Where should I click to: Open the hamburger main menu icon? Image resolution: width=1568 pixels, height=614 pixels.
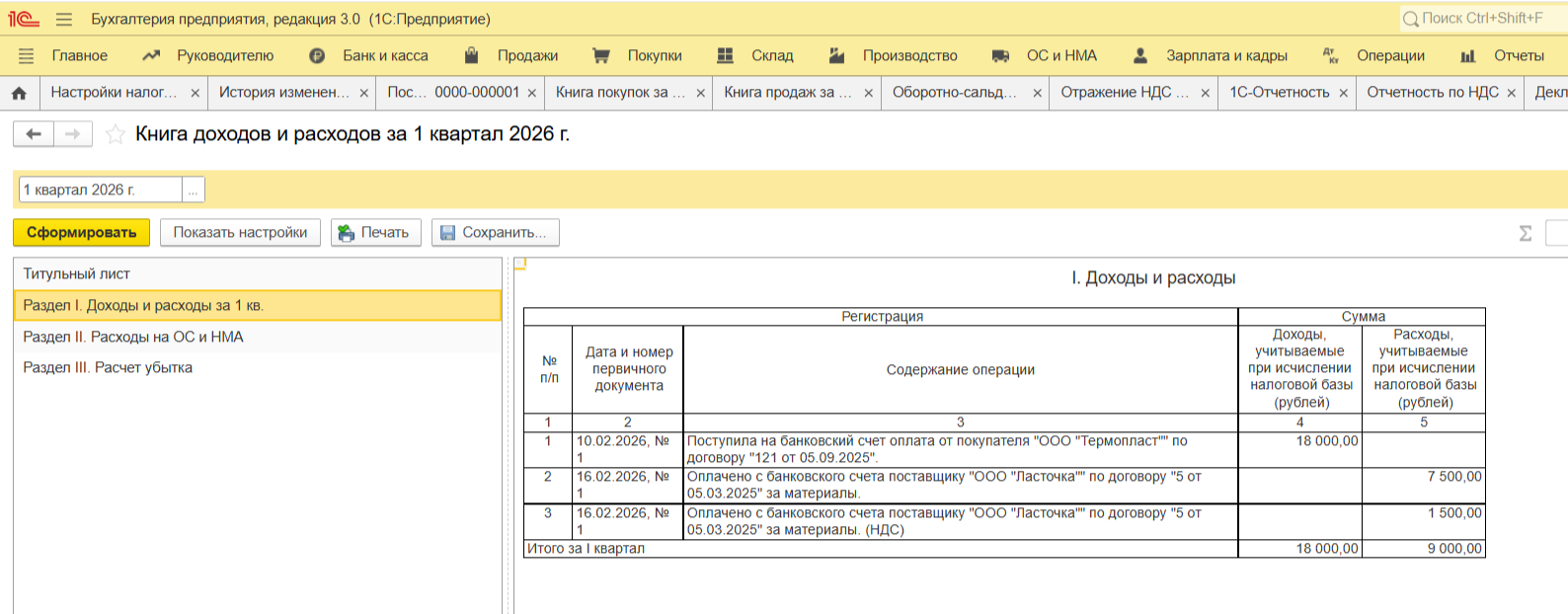(x=64, y=19)
